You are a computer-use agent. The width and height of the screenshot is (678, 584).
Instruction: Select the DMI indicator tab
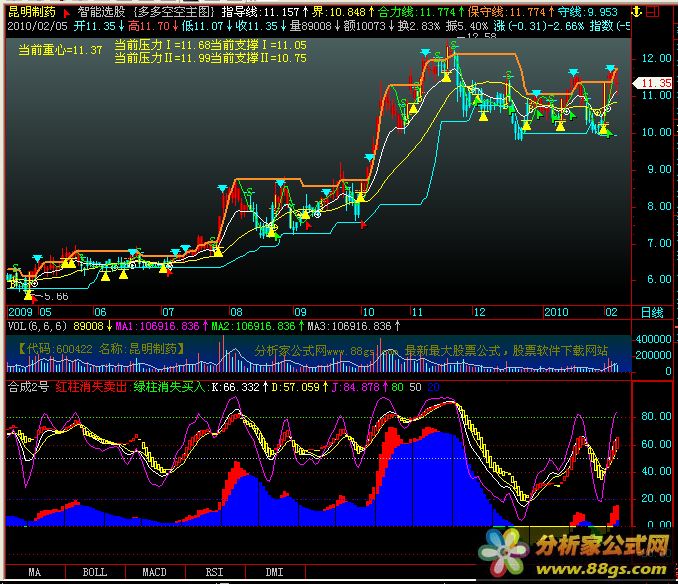point(272,573)
